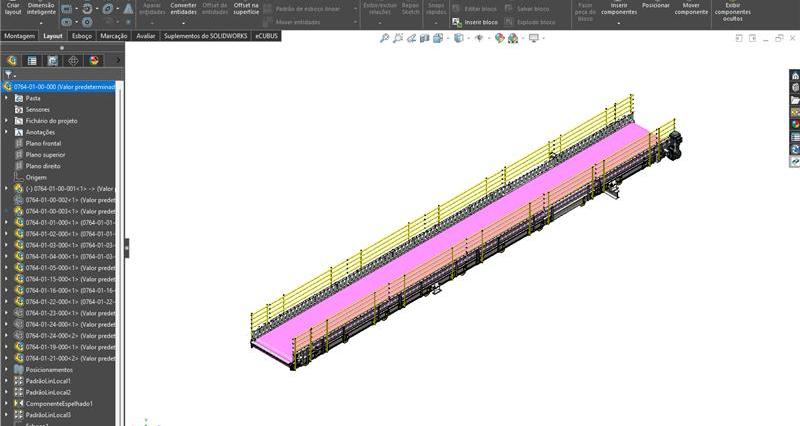The width and height of the screenshot is (800, 426).
Task: Open the DimXpertManager crosshair tab
Action: coord(74,60)
